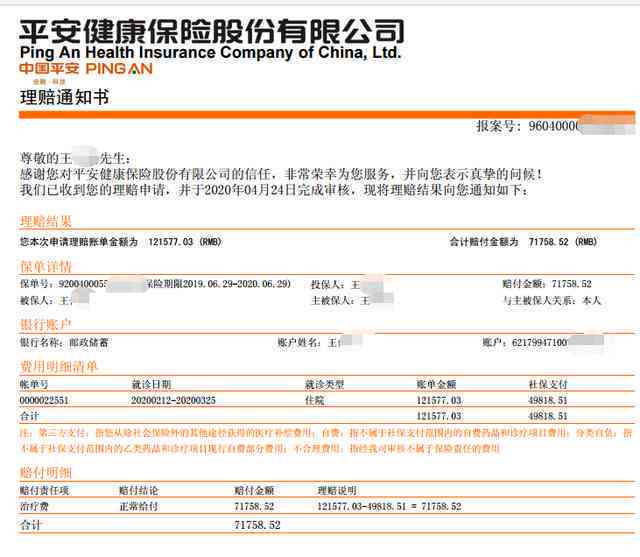Select the 治疗费 row label
This screenshot has height=557, width=640.
34,506
